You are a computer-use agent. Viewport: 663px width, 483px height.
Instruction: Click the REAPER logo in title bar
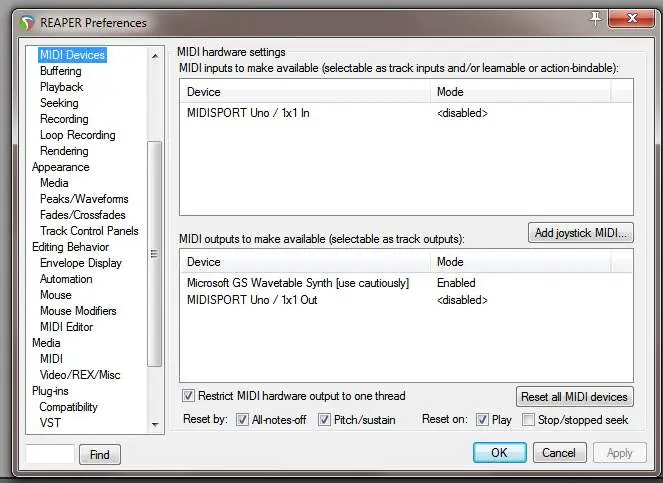coord(27,23)
